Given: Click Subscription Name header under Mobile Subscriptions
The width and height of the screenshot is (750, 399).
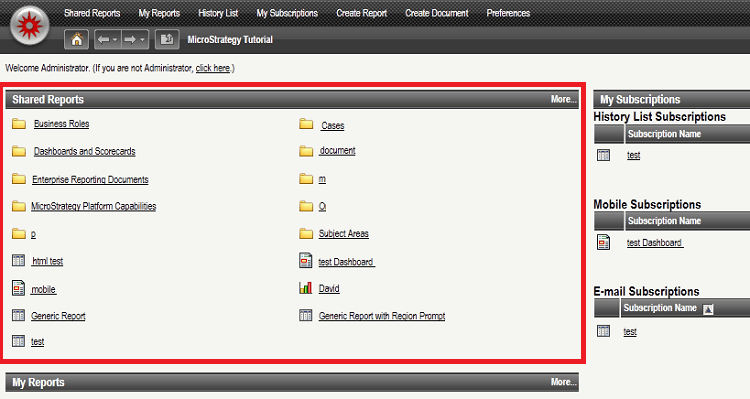Looking at the screenshot, I should (x=664, y=221).
